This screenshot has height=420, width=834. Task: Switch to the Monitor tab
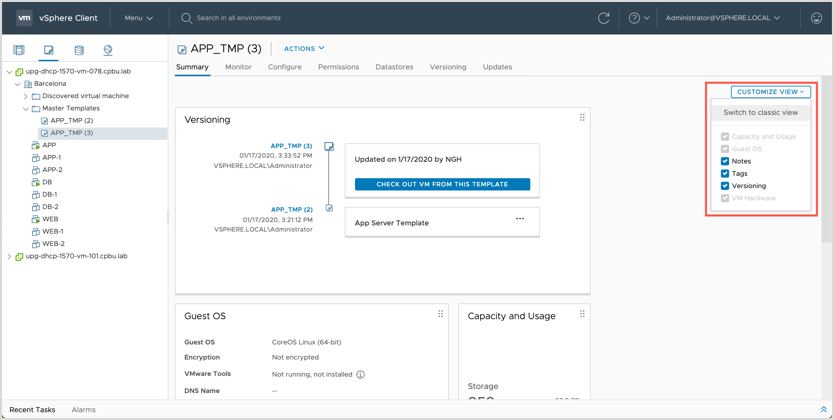tap(238, 67)
